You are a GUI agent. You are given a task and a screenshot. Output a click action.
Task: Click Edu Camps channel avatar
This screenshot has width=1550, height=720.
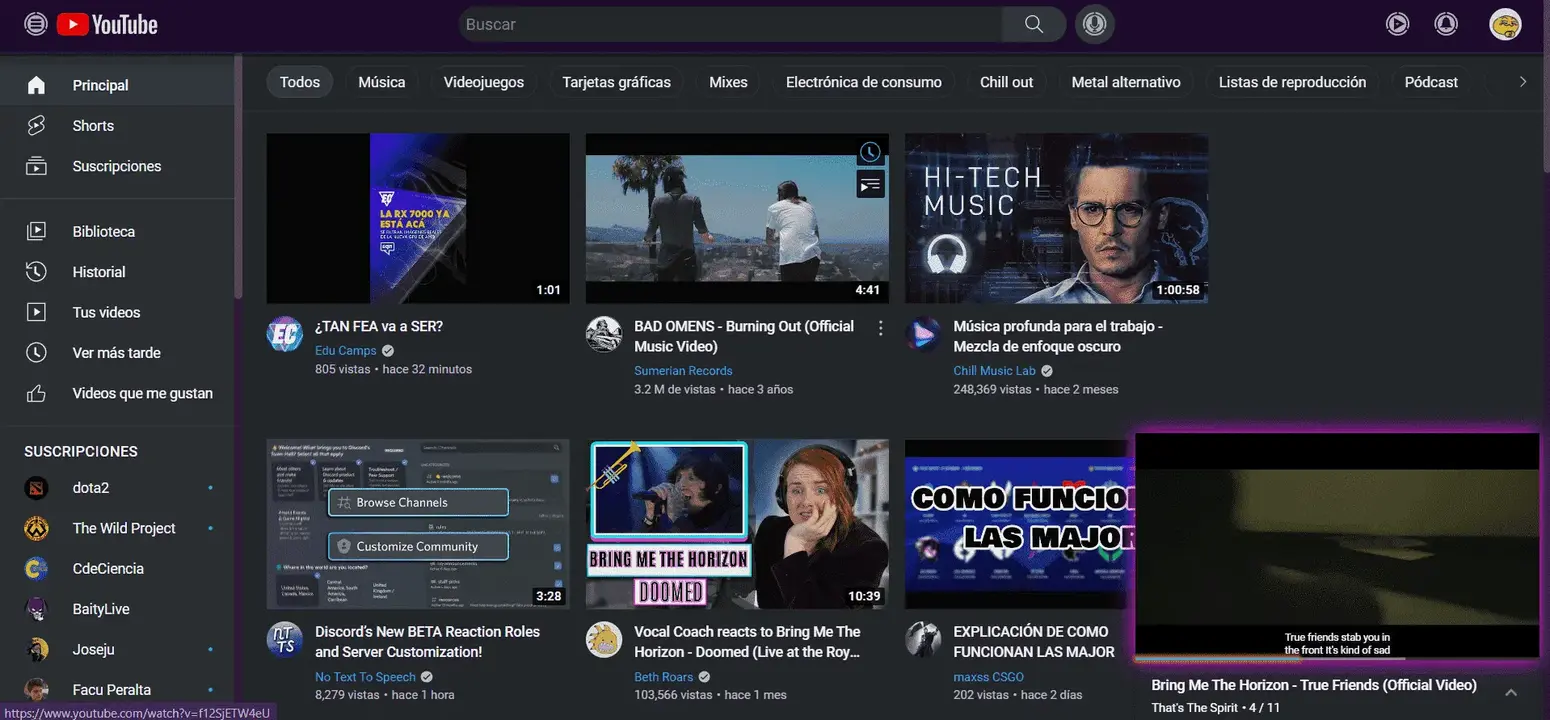(285, 334)
